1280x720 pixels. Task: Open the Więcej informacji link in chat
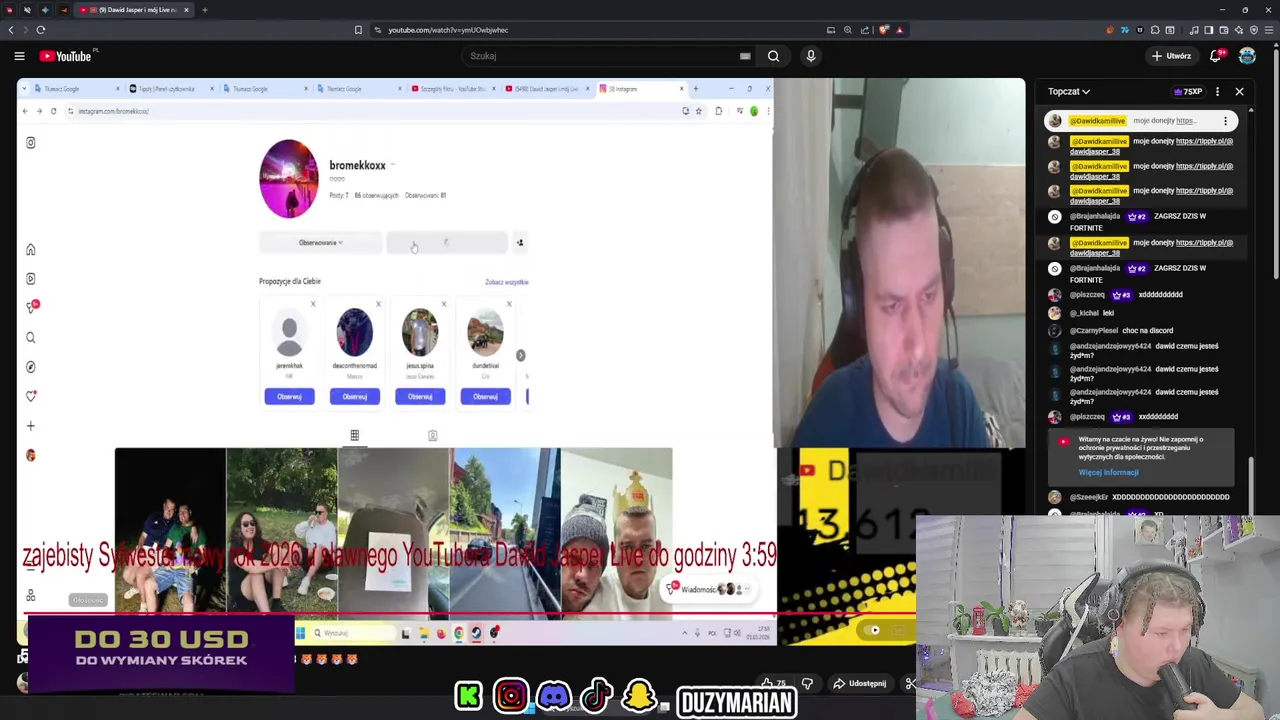(1108, 472)
